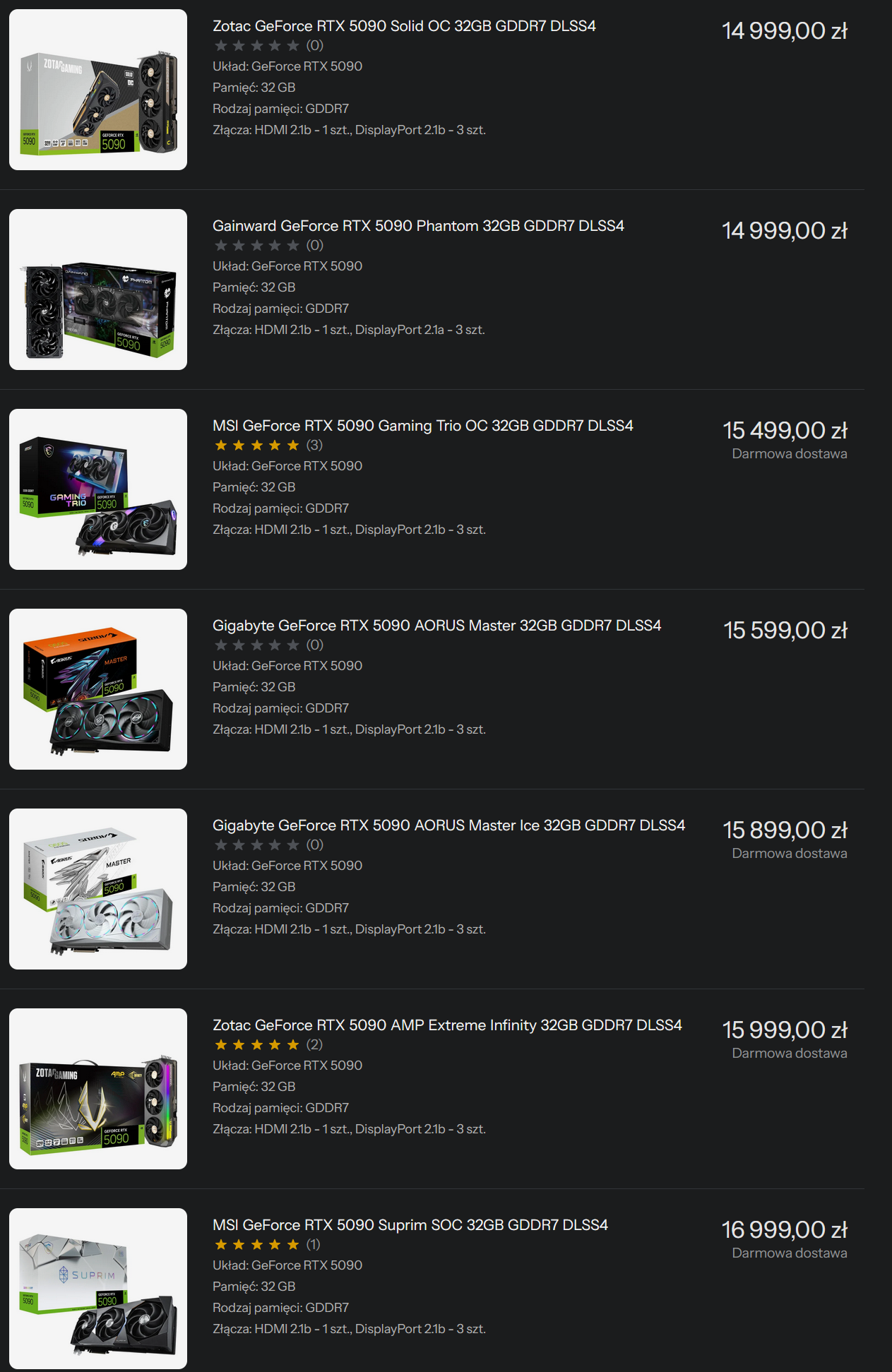This screenshot has width=892, height=1372.
Task: Open the Zotac AMP Extreme Infinity title link
Action: tap(447, 1025)
